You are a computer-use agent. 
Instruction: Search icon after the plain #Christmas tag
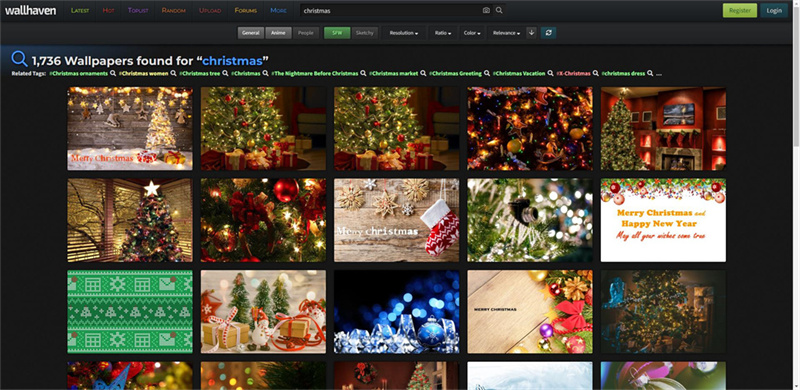pyautogui.click(x=265, y=74)
